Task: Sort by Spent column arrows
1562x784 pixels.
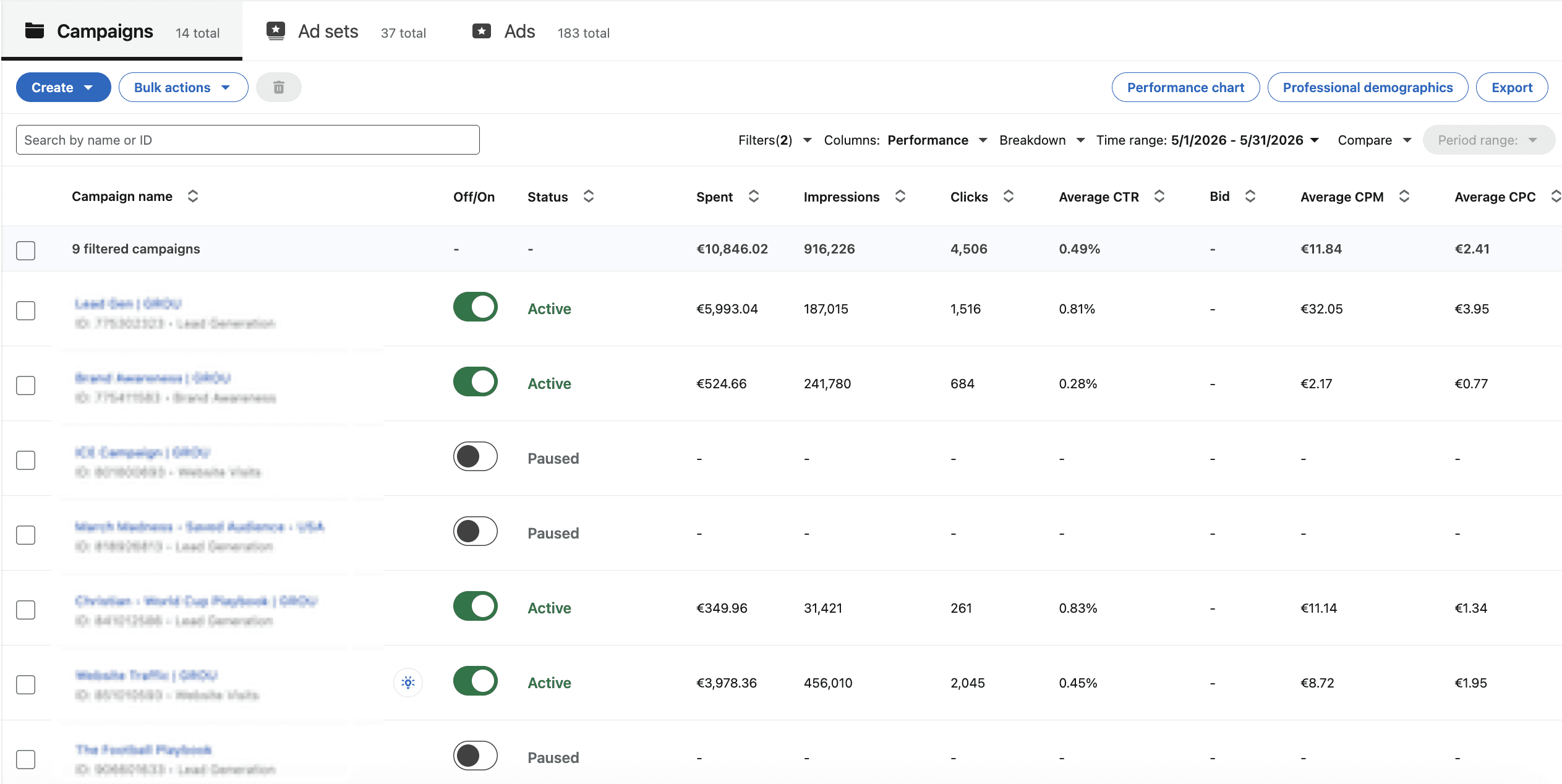Action: click(754, 196)
